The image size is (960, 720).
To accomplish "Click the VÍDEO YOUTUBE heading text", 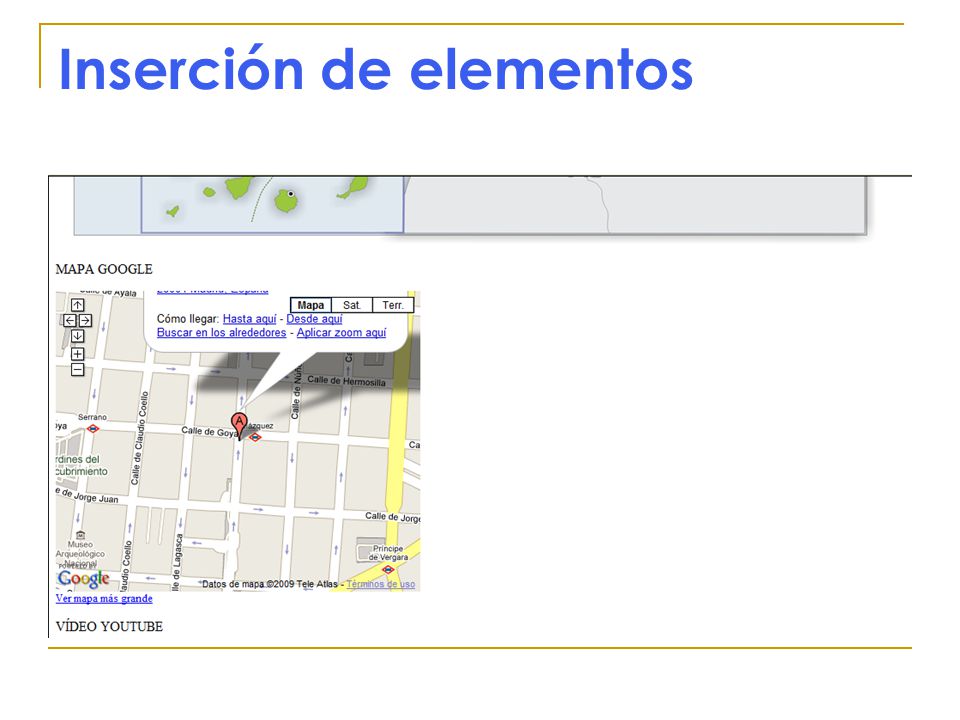I will click(x=109, y=626).
